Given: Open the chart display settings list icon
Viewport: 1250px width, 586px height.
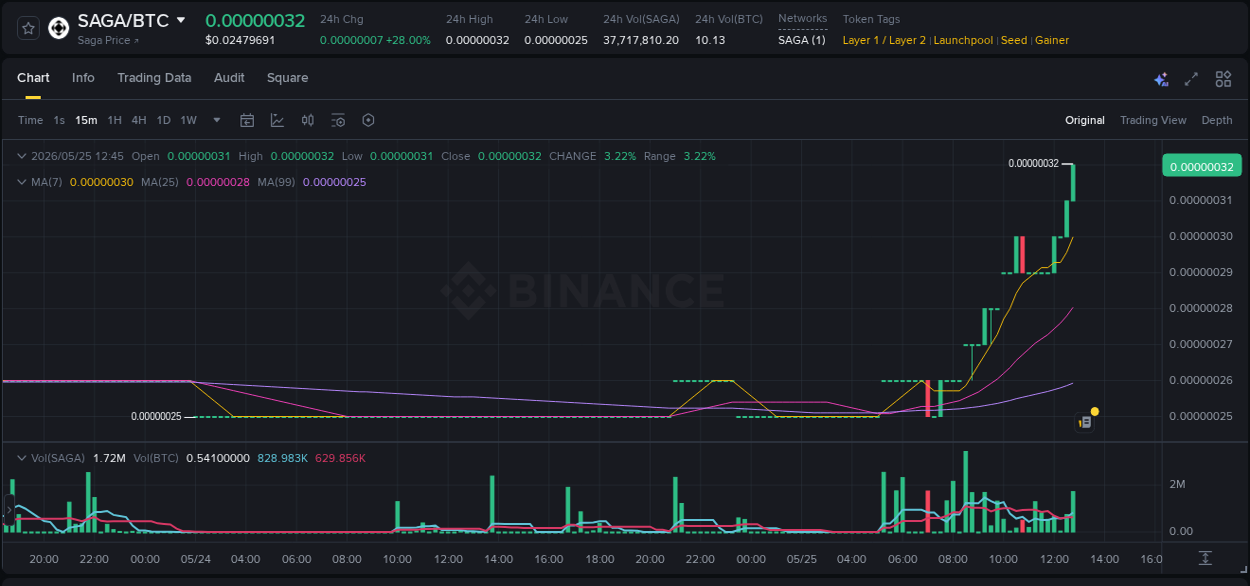Looking at the screenshot, I should tap(338, 120).
